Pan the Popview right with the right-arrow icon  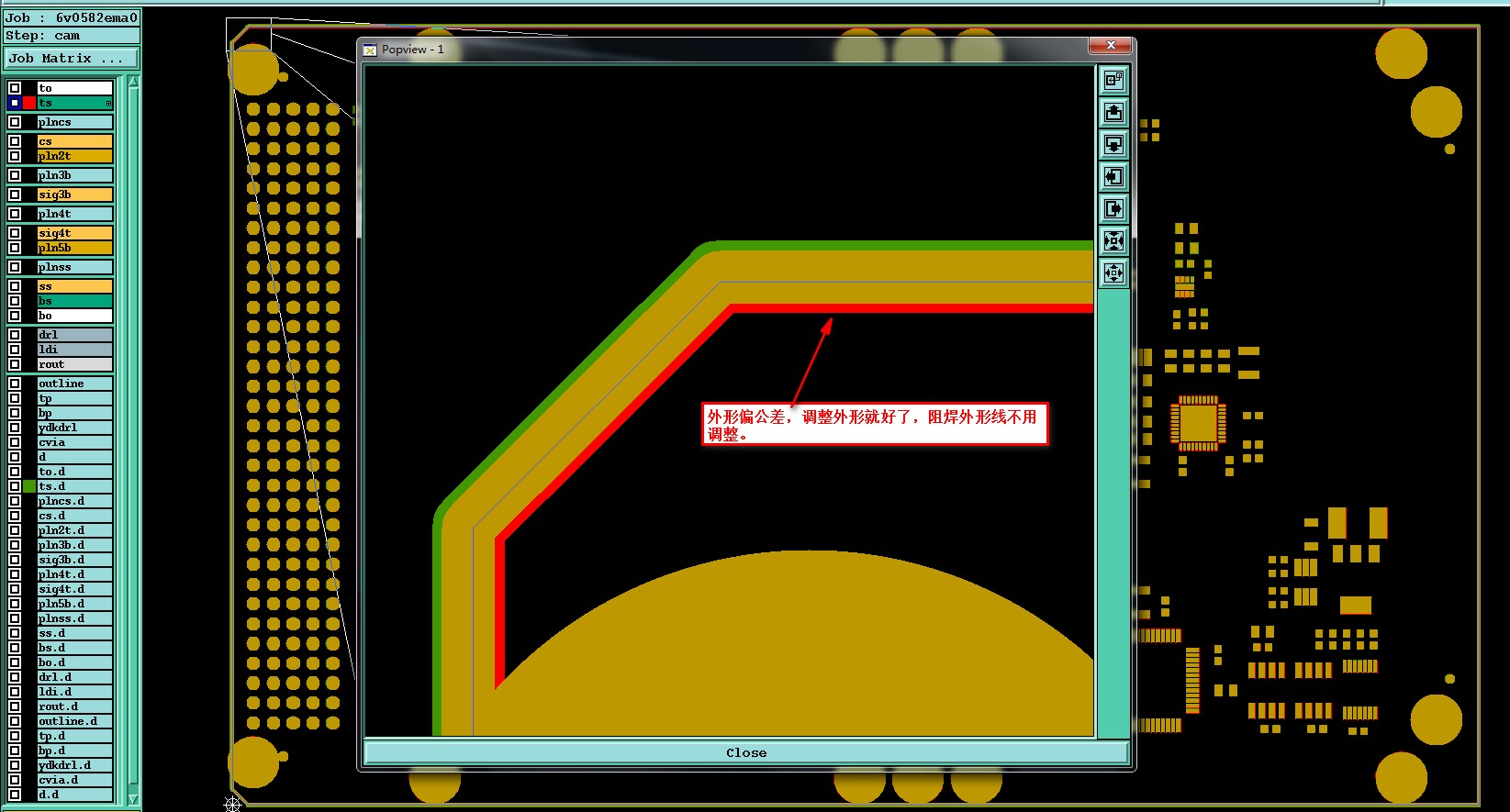click(1113, 209)
